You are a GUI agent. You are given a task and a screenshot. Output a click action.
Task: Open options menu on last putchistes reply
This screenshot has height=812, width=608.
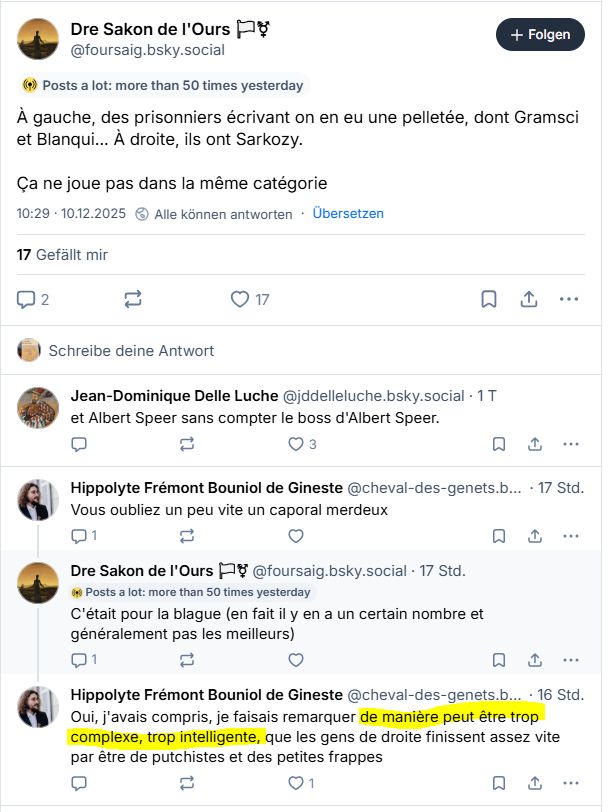coord(571,783)
